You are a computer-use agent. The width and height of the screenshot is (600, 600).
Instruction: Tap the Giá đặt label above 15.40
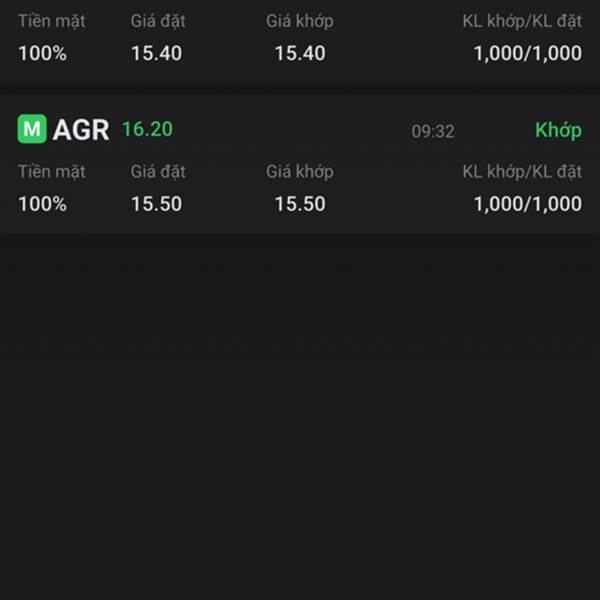coord(158,21)
